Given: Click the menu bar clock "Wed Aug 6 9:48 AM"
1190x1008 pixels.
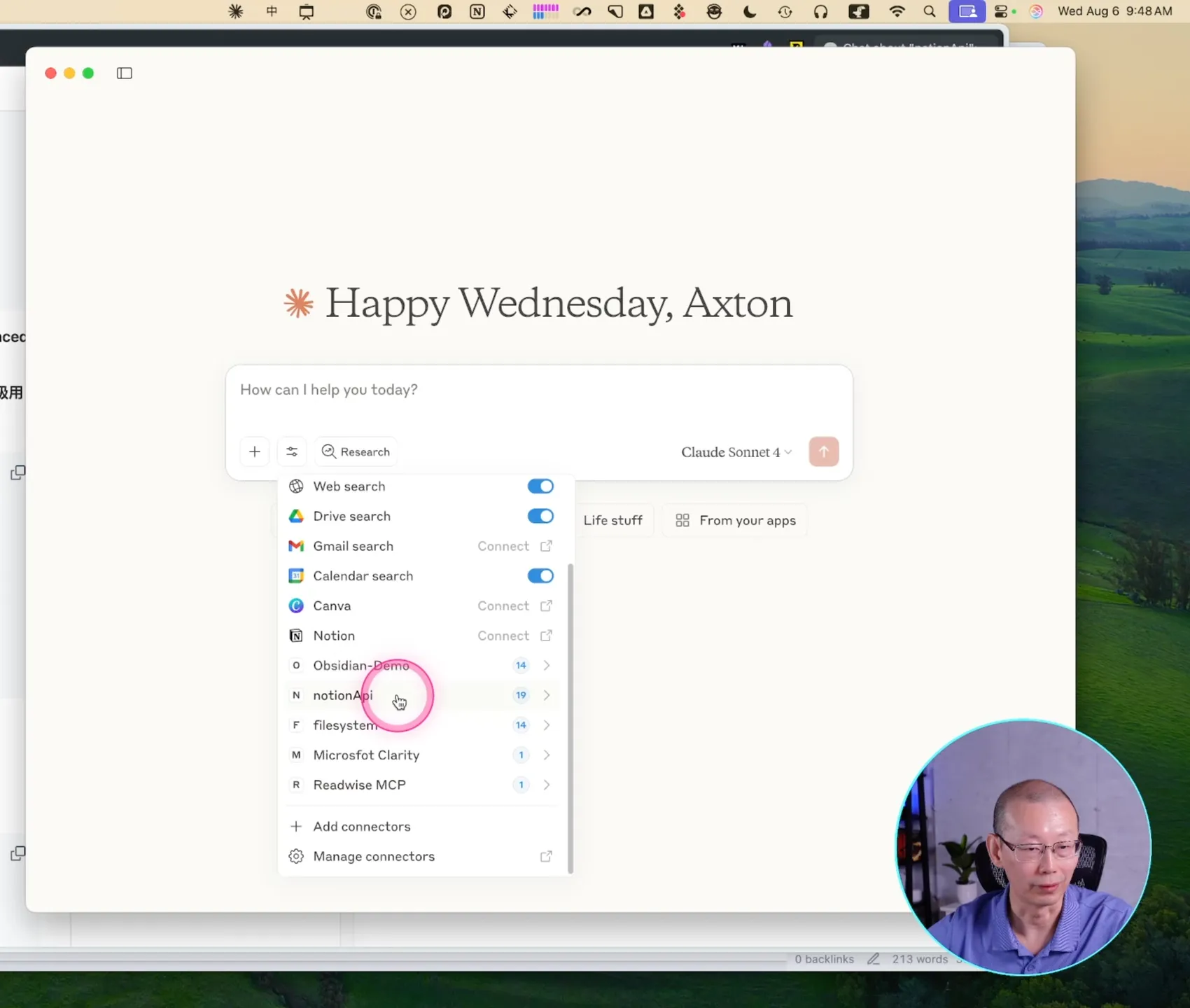Looking at the screenshot, I should pyautogui.click(x=1114, y=11).
